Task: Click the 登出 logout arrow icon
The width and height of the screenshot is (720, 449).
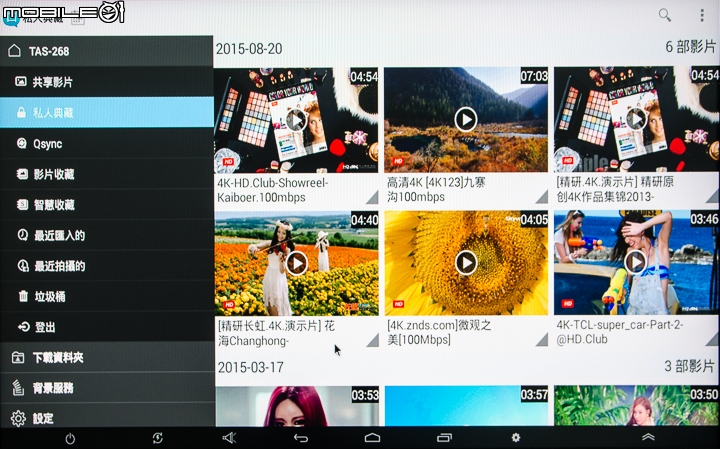Action: pyautogui.click(x=23, y=327)
